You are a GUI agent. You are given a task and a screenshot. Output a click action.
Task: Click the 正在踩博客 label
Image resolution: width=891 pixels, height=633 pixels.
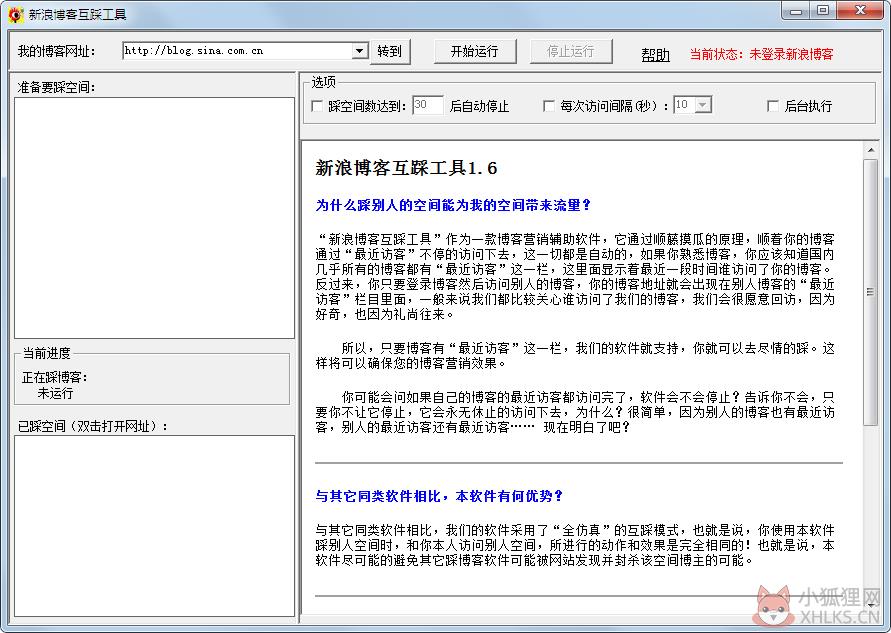55,377
